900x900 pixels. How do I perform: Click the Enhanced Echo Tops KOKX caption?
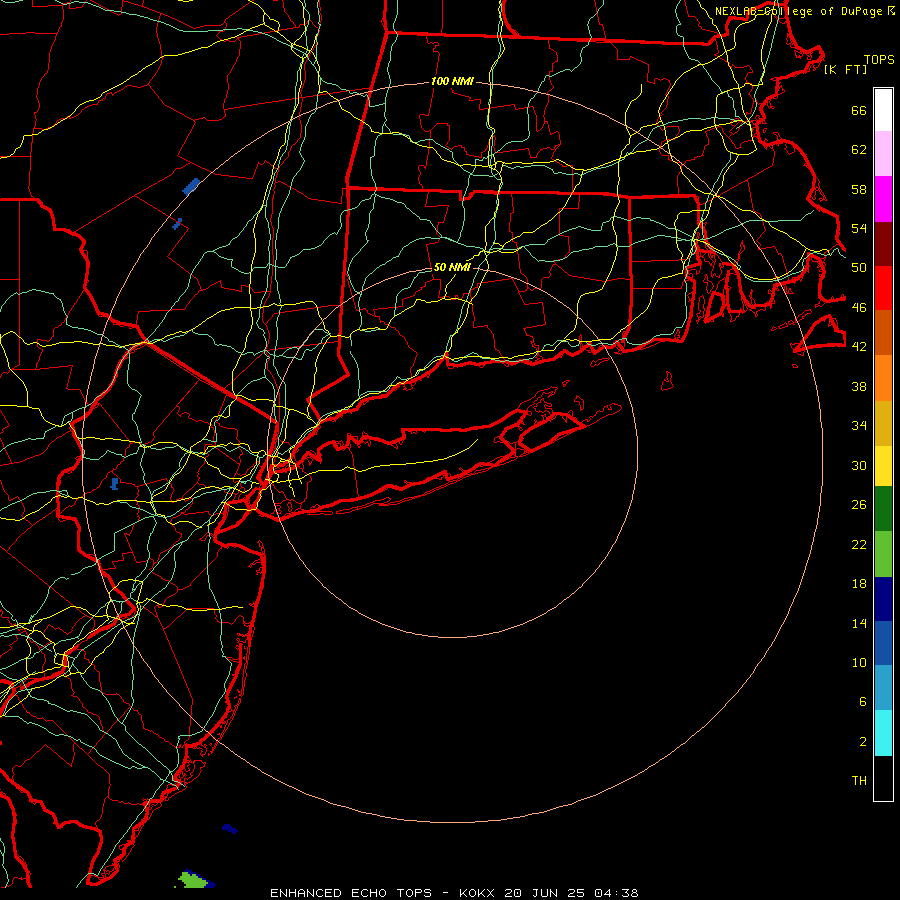point(454,893)
